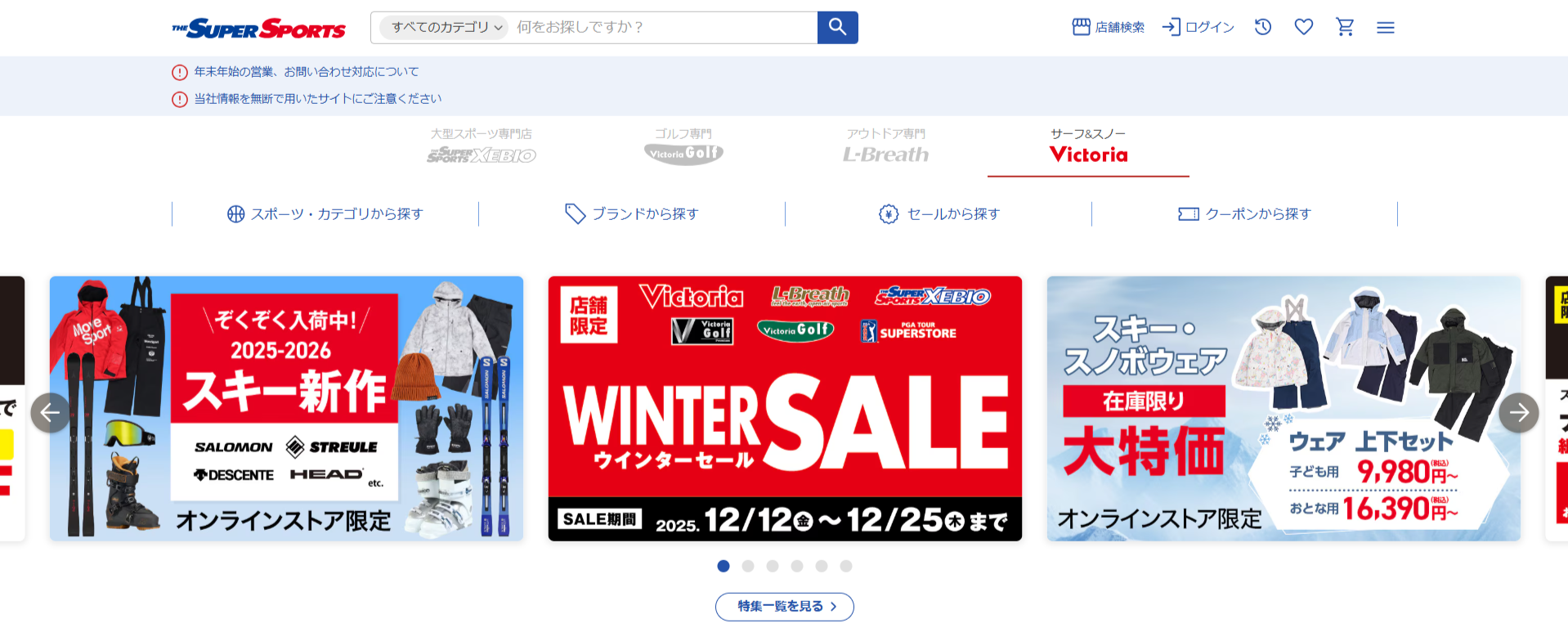The height and width of the screenshot is (628, 1568).
Task: Select the second carousel pagination dot
Action: point(748,566)
